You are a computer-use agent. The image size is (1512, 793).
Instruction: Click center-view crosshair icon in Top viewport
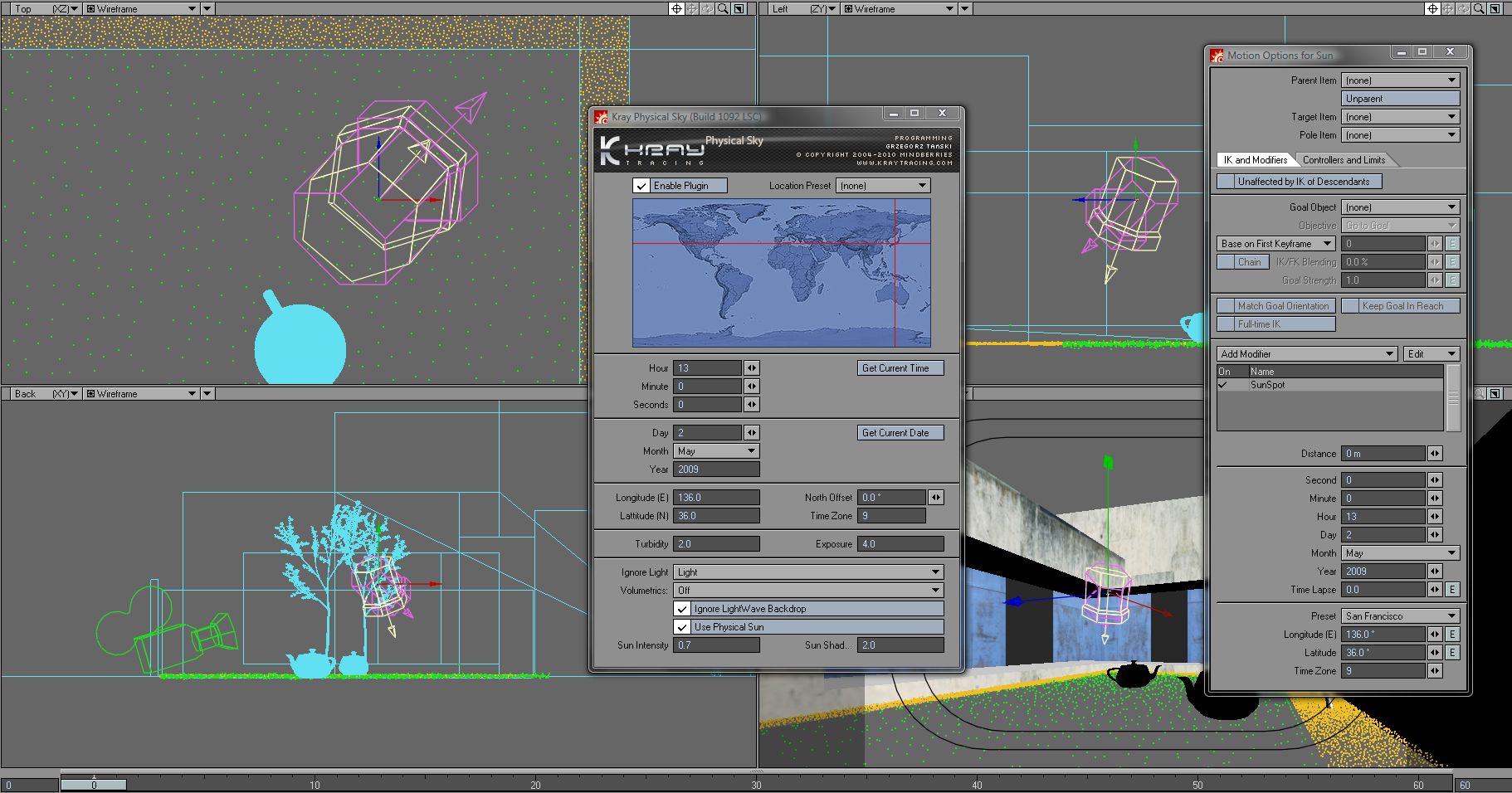point(676,8)
